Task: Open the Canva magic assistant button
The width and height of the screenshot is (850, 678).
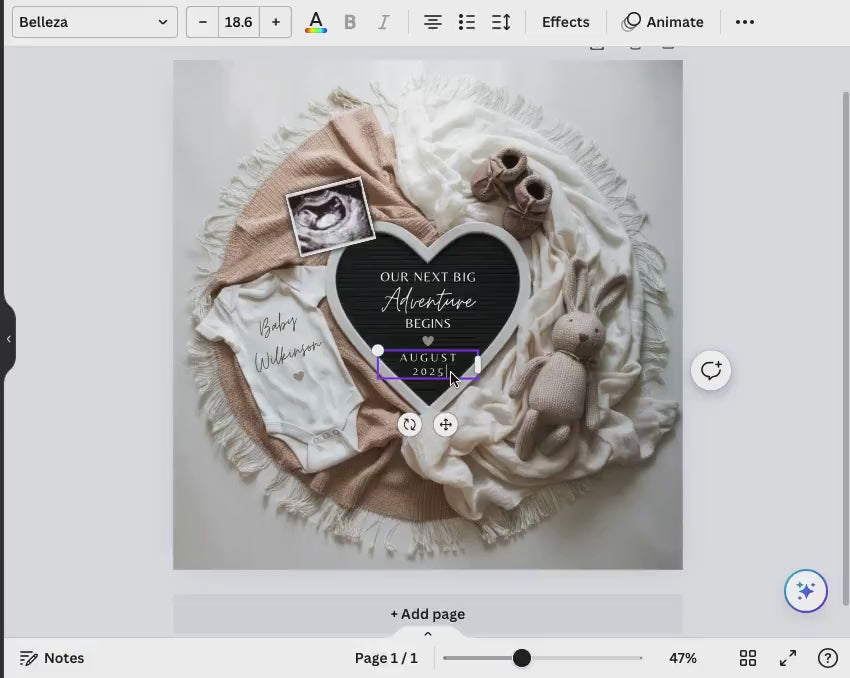Action: tap(805, 591)
